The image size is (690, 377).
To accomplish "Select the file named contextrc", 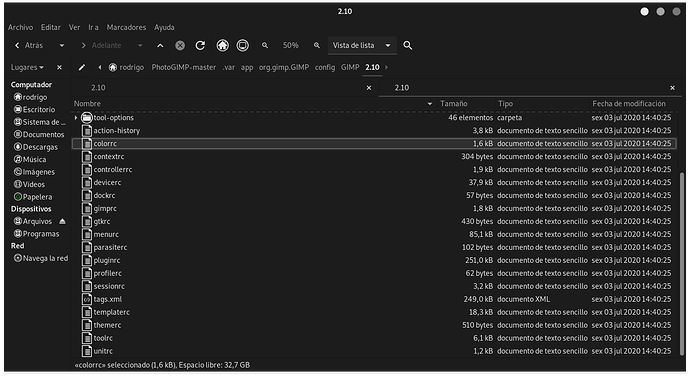I will tap(109, 157).
